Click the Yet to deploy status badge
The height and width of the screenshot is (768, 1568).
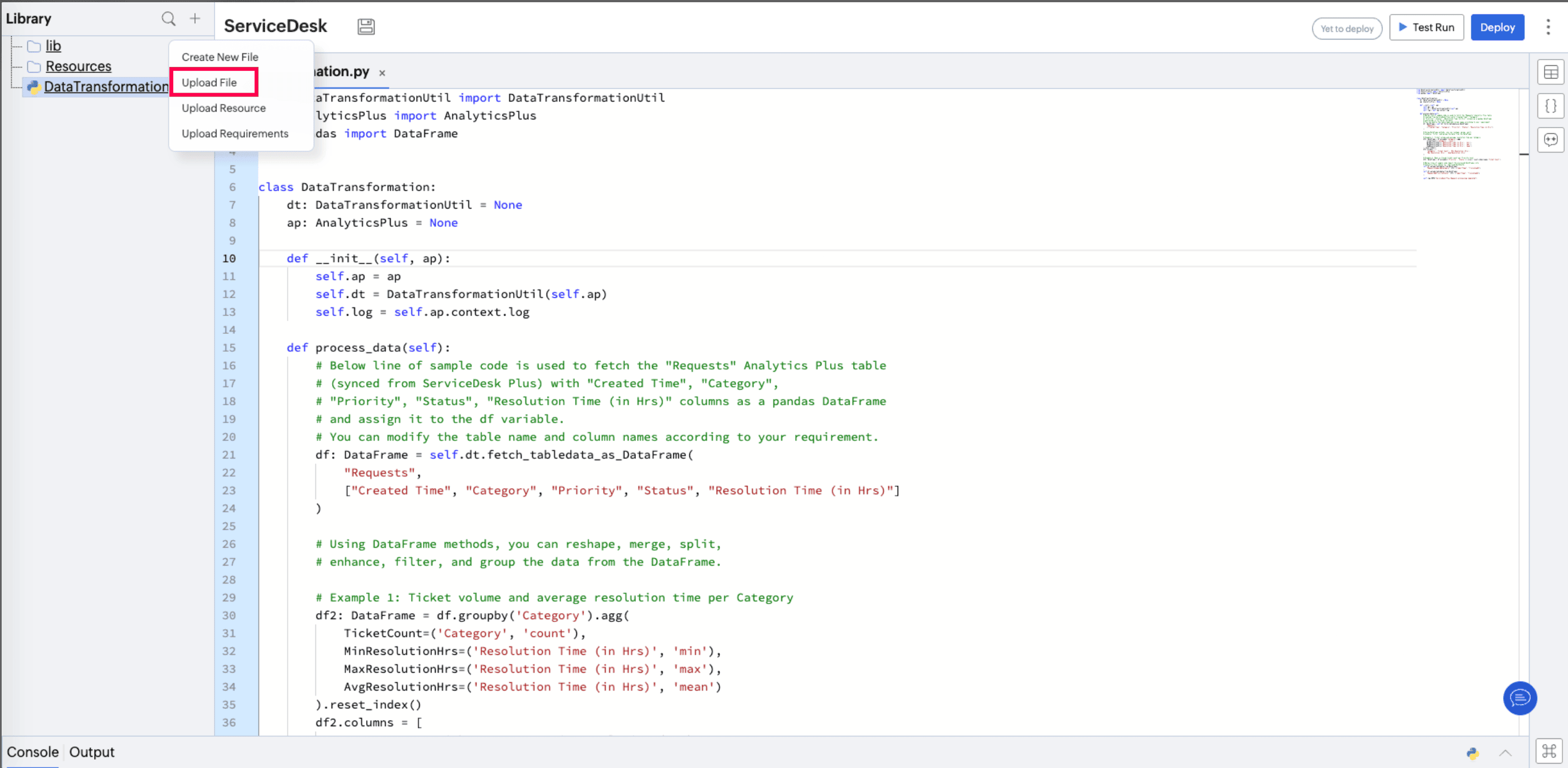click(1346, 28)
